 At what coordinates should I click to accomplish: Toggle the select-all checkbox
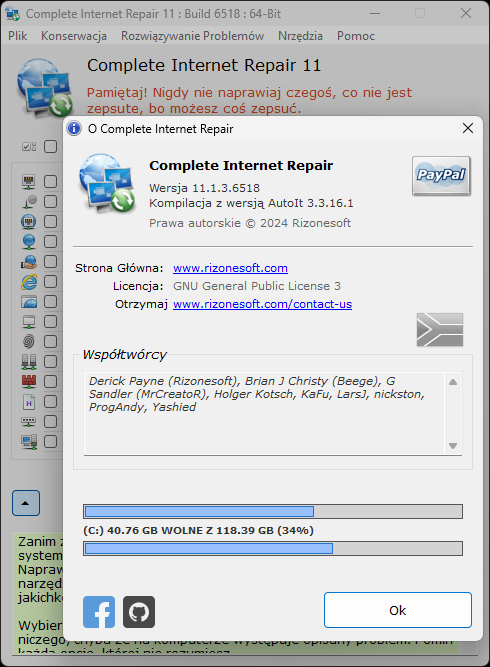[50, 147]
